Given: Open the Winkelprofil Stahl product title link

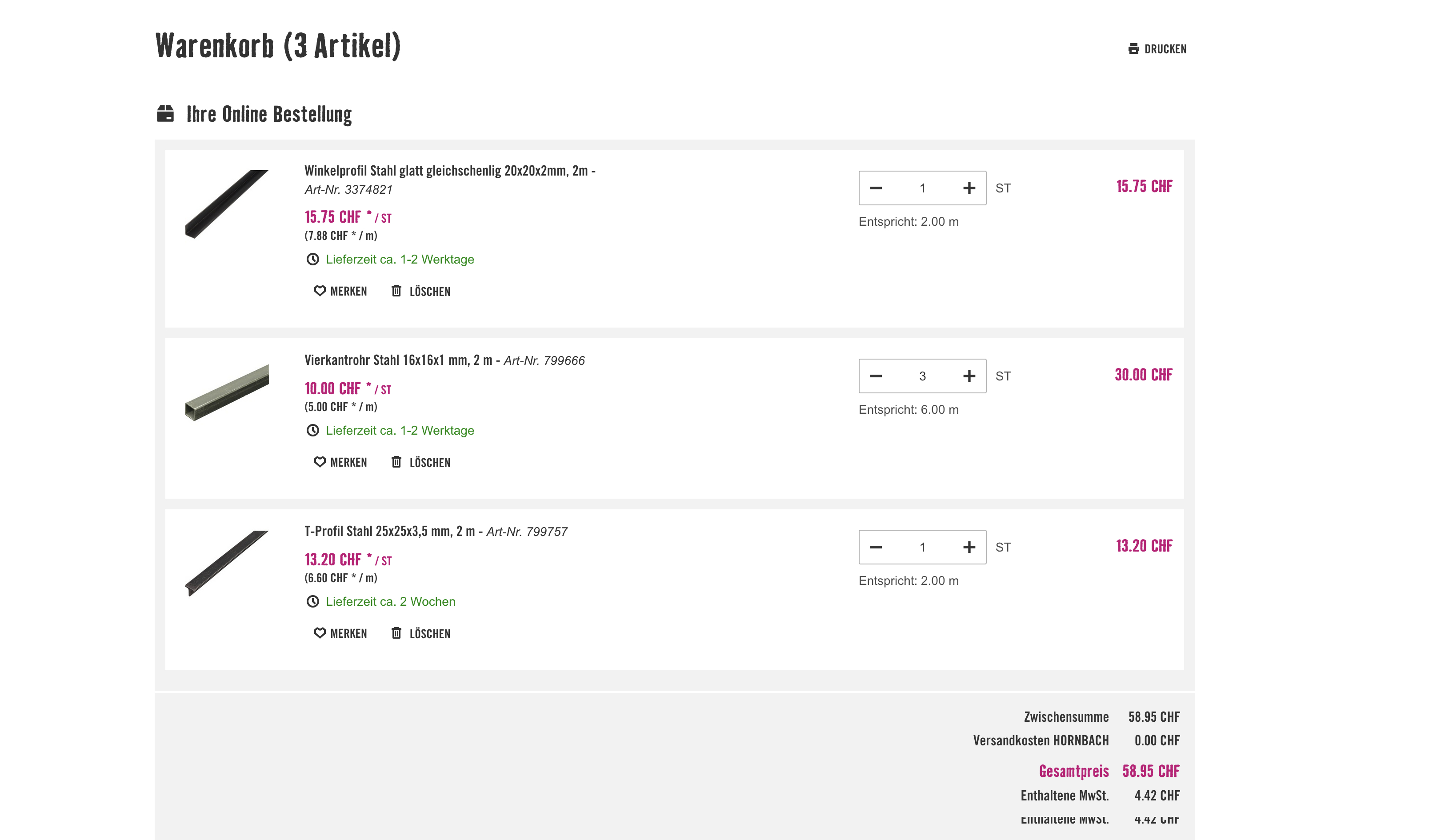Looking at the screenshot, I should [446, 171].
